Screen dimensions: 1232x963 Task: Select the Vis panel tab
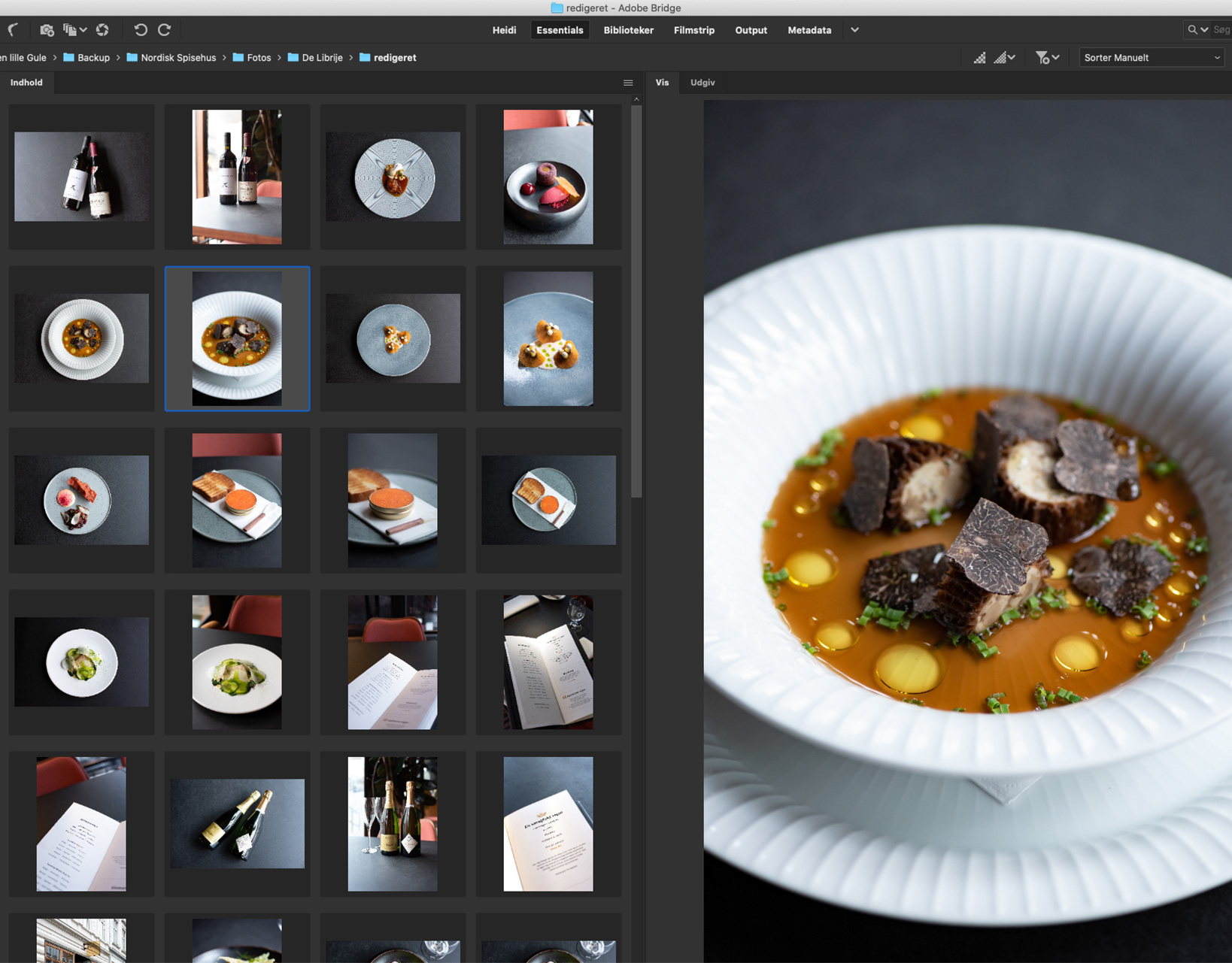click(662, 83)
